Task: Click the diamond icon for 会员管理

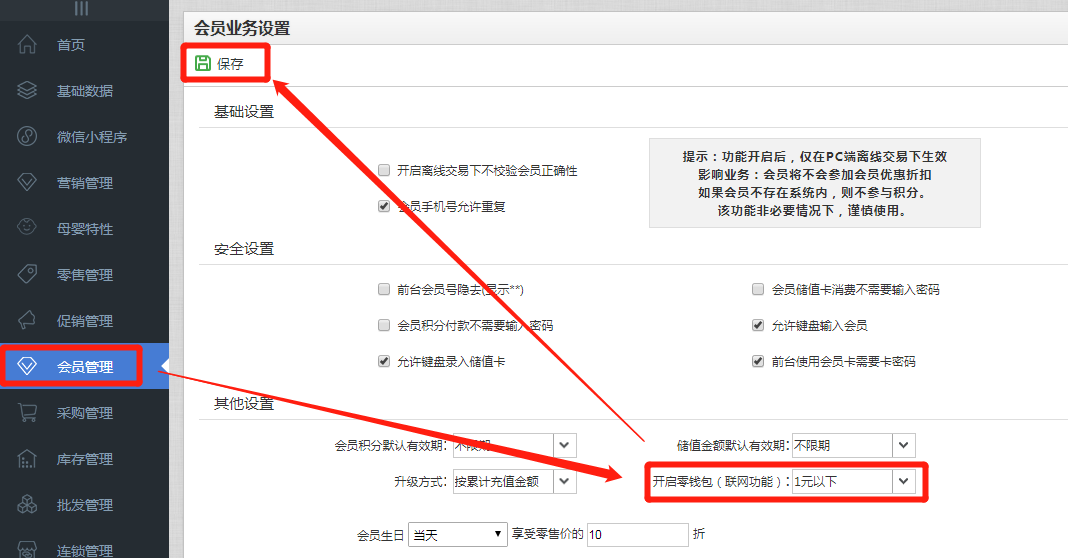Action: click(x=27, y=367)
